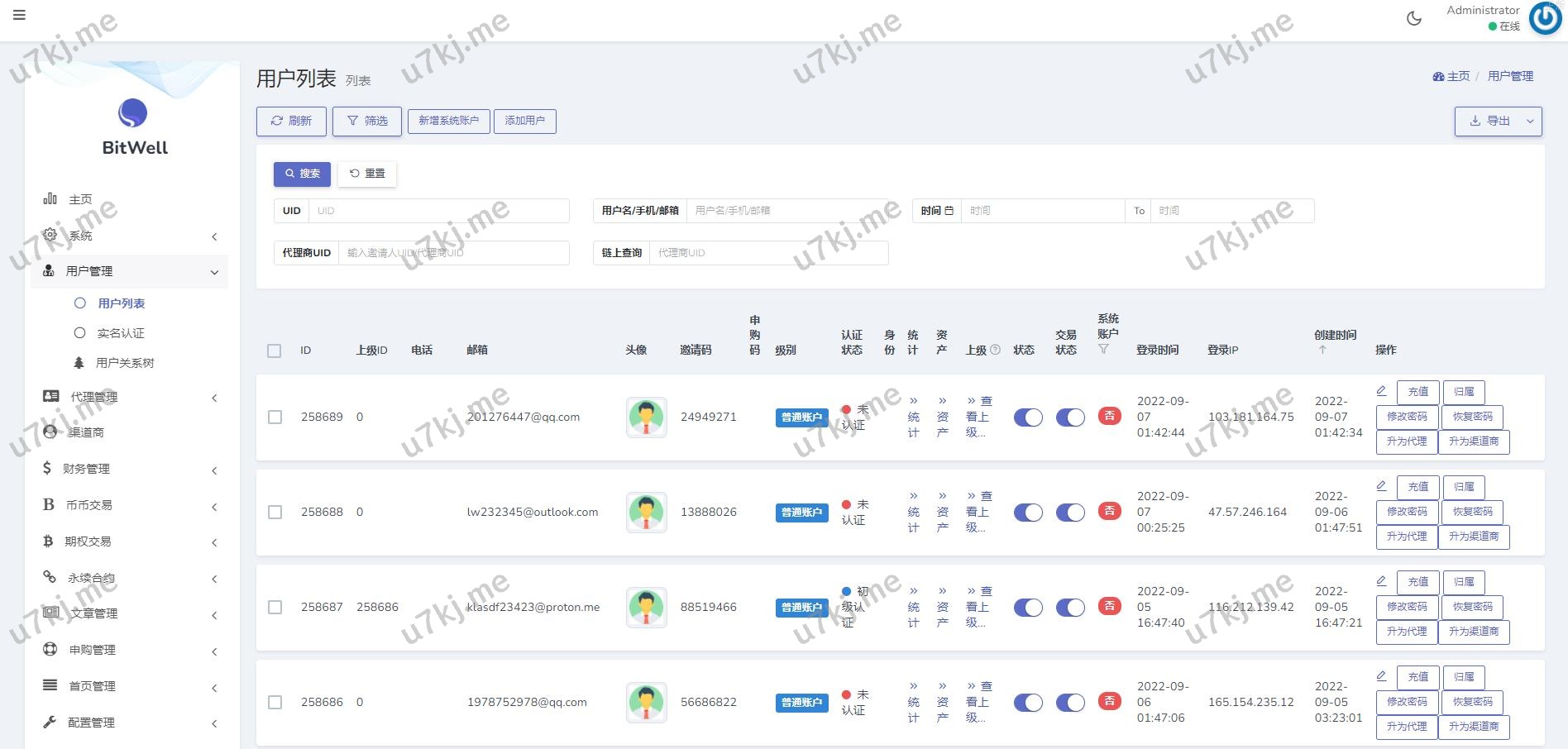Screen dimensions: 1568x749
Task: Toggle the 状态 switch for user 258687
Action: (x=1028, y=608)
